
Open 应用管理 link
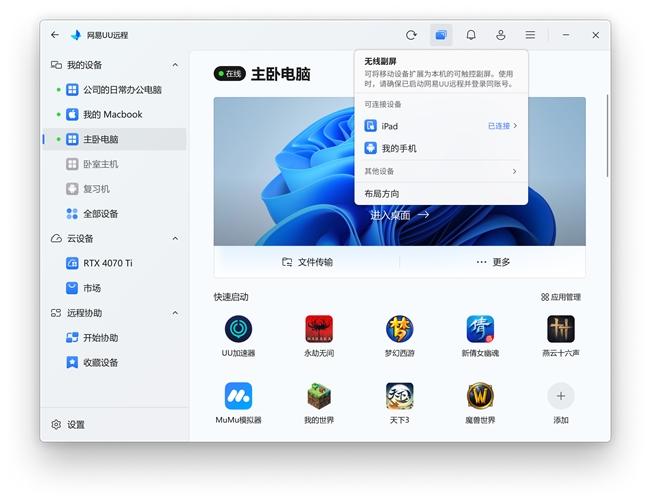click(x=560, y=297)
